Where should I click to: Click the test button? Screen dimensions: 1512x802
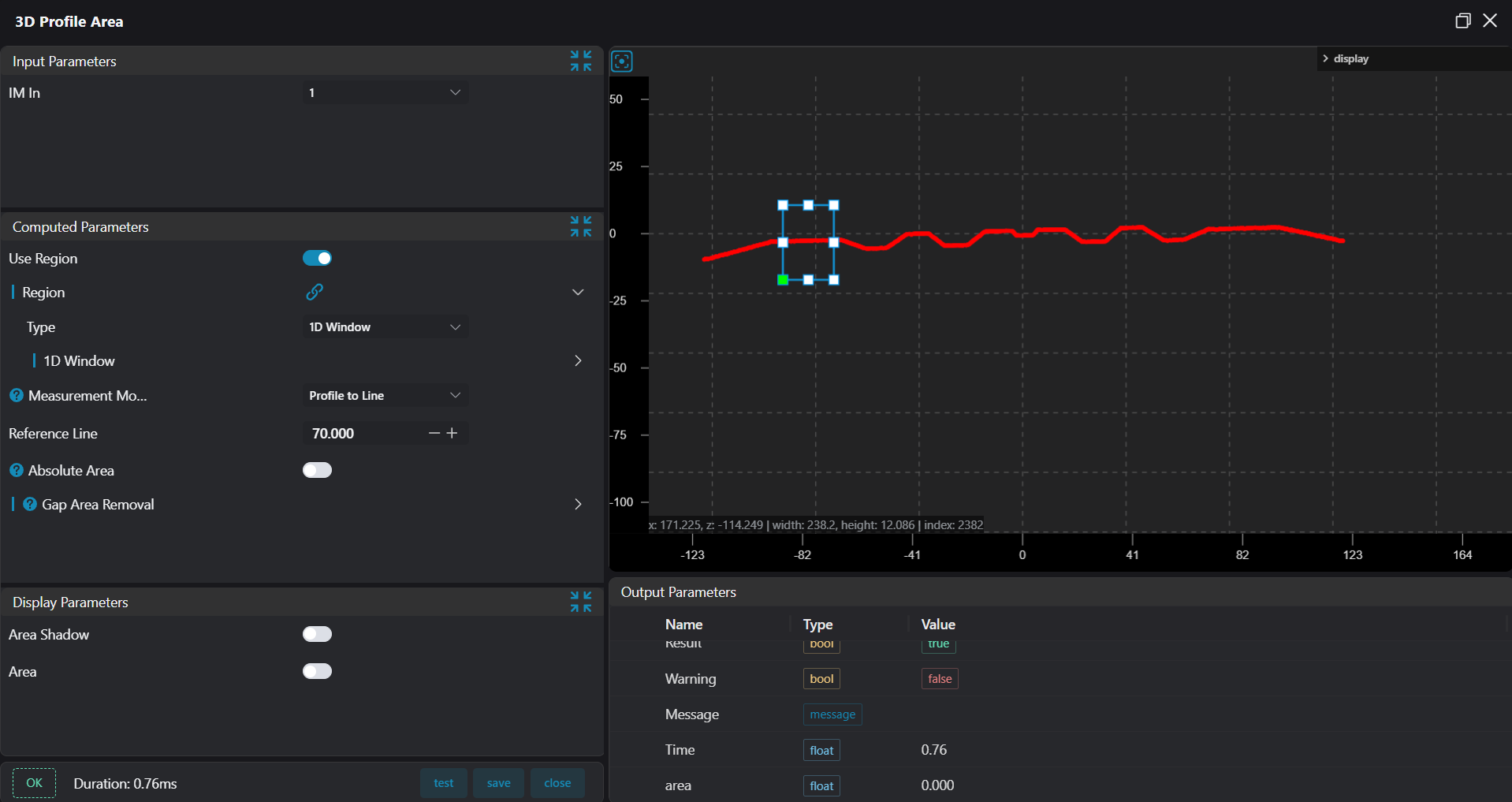point(443,783)
